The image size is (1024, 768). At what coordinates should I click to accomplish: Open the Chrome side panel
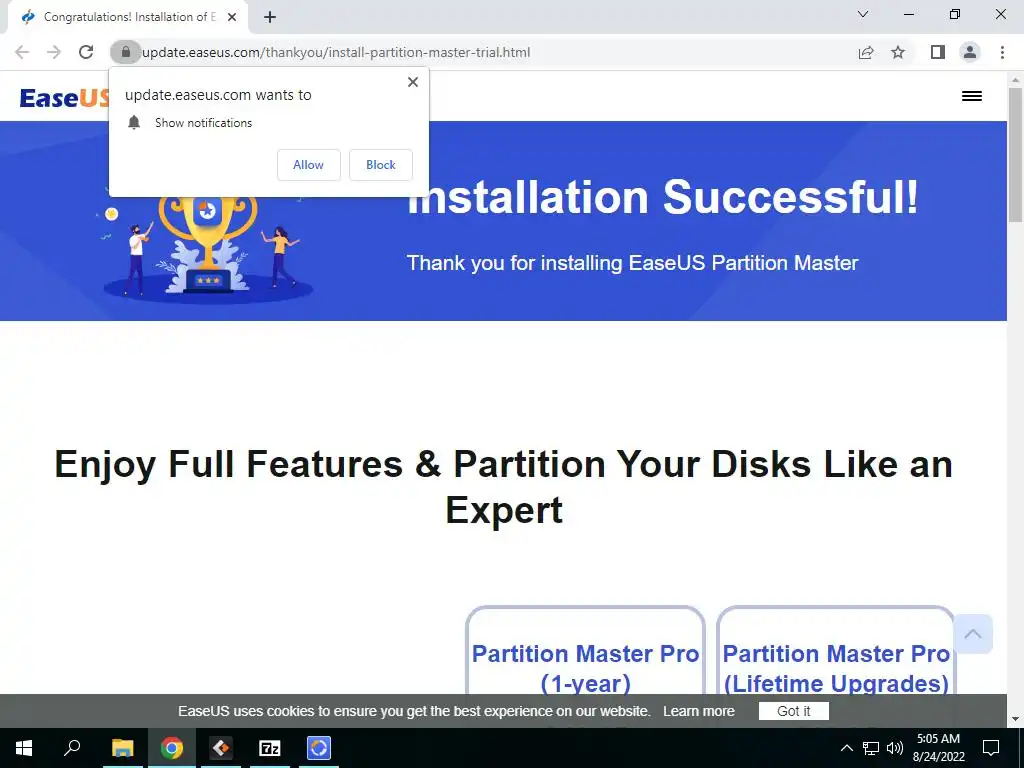(938, 52)
